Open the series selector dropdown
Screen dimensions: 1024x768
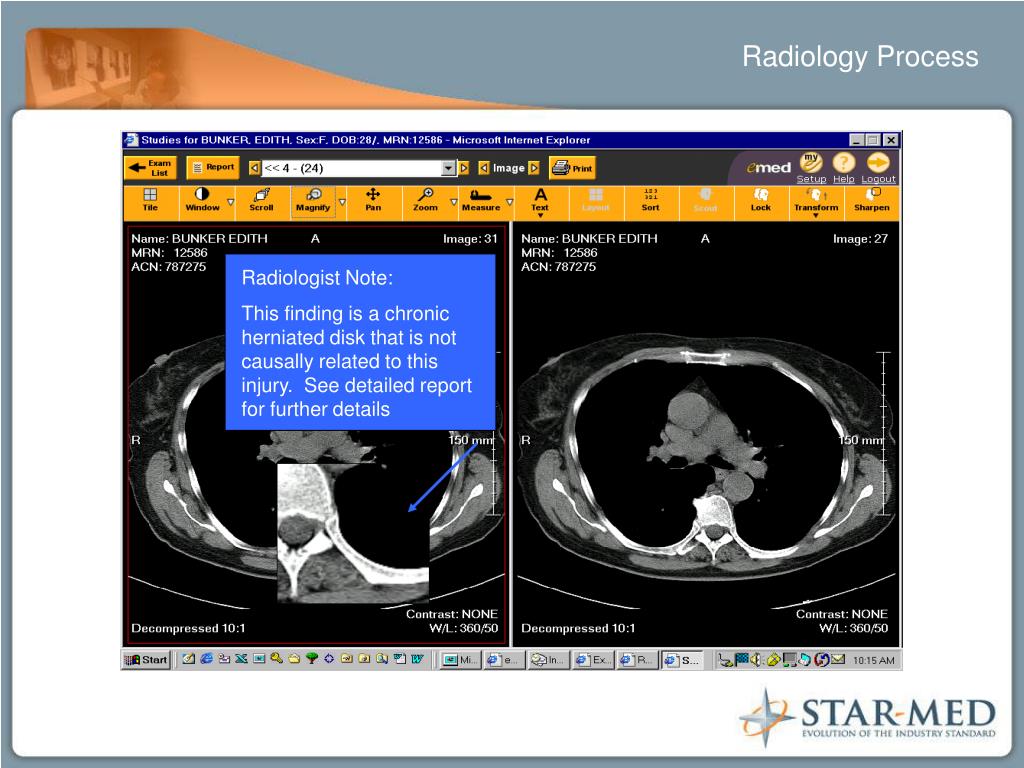(448, 168)
